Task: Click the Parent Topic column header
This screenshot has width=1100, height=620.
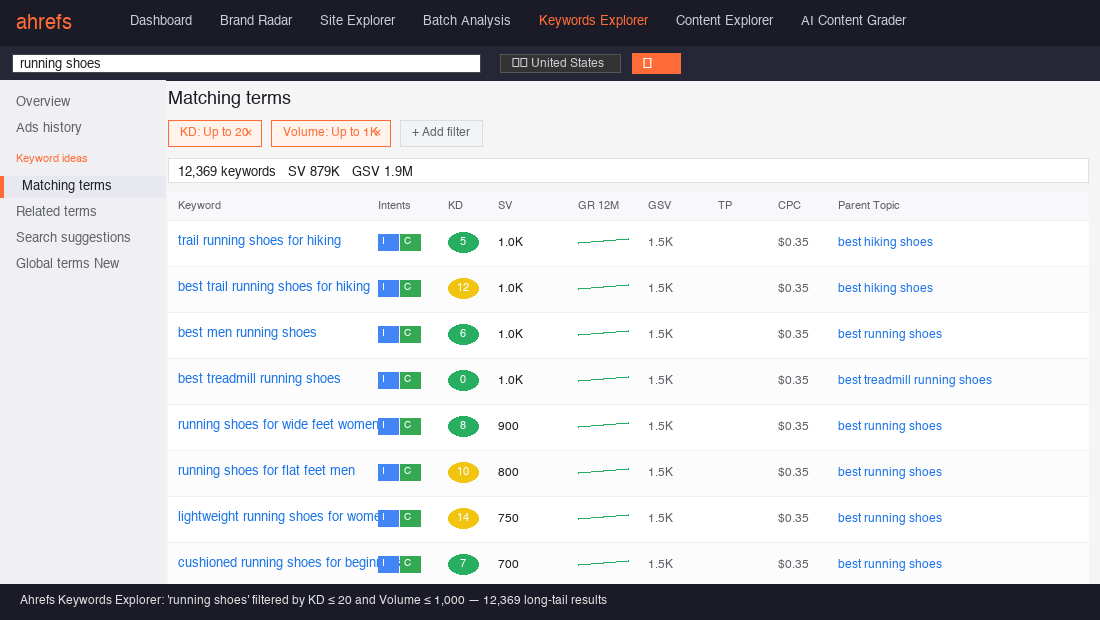Action: (868, 205)
